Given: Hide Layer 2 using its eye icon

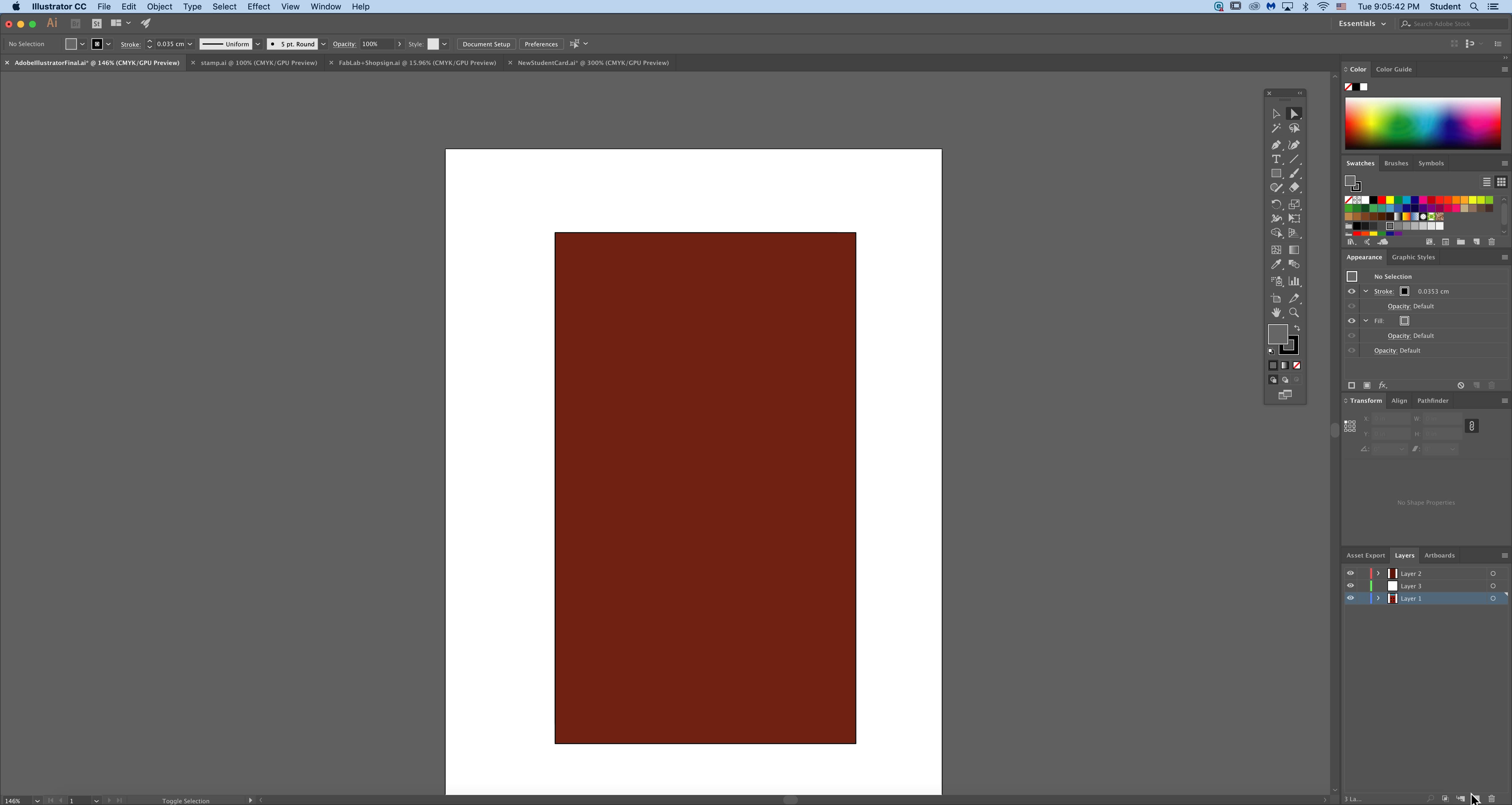Looking at the screenshot, I should [x=1350, y=573].
